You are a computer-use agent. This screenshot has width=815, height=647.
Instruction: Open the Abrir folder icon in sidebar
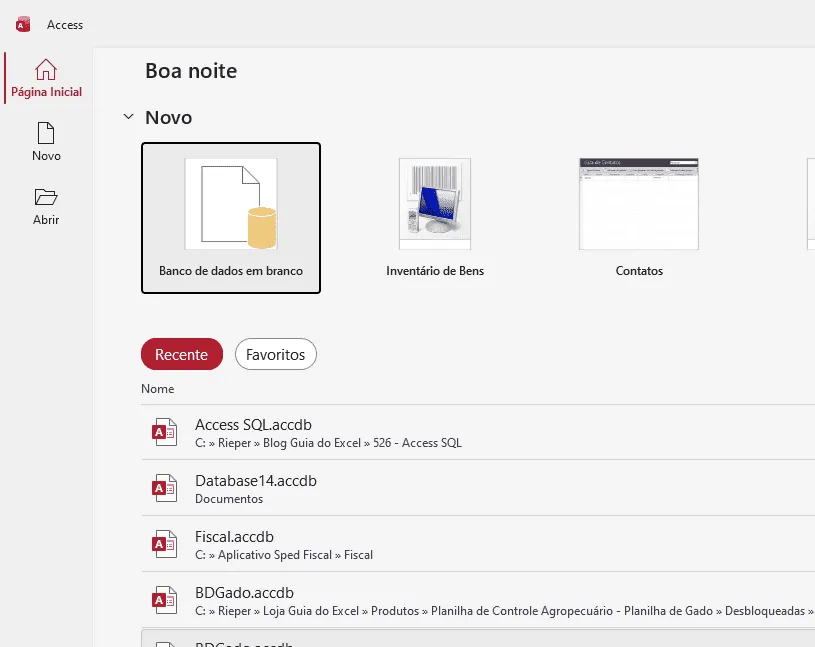(x=46, y=197)
